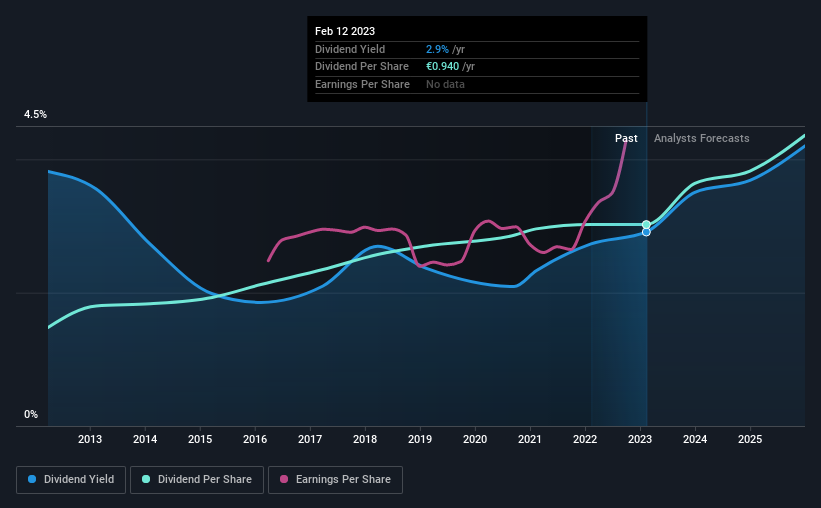This screenshot has width=821, height=508.
Task: Click the blue data point marker at 2023
Action: [646, 232]
